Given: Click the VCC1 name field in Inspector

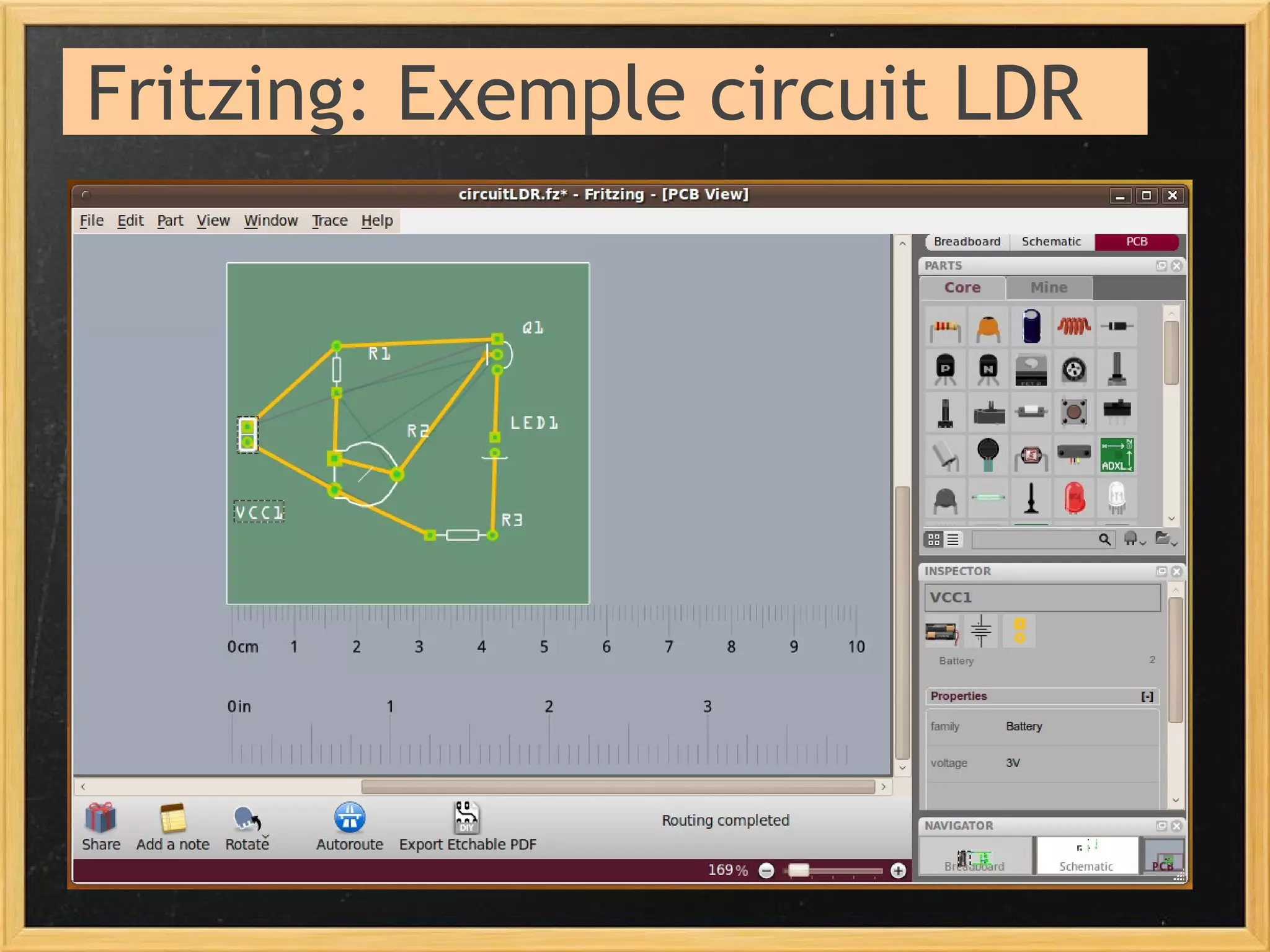Looking at the screenshot, I should [1042, 597].
